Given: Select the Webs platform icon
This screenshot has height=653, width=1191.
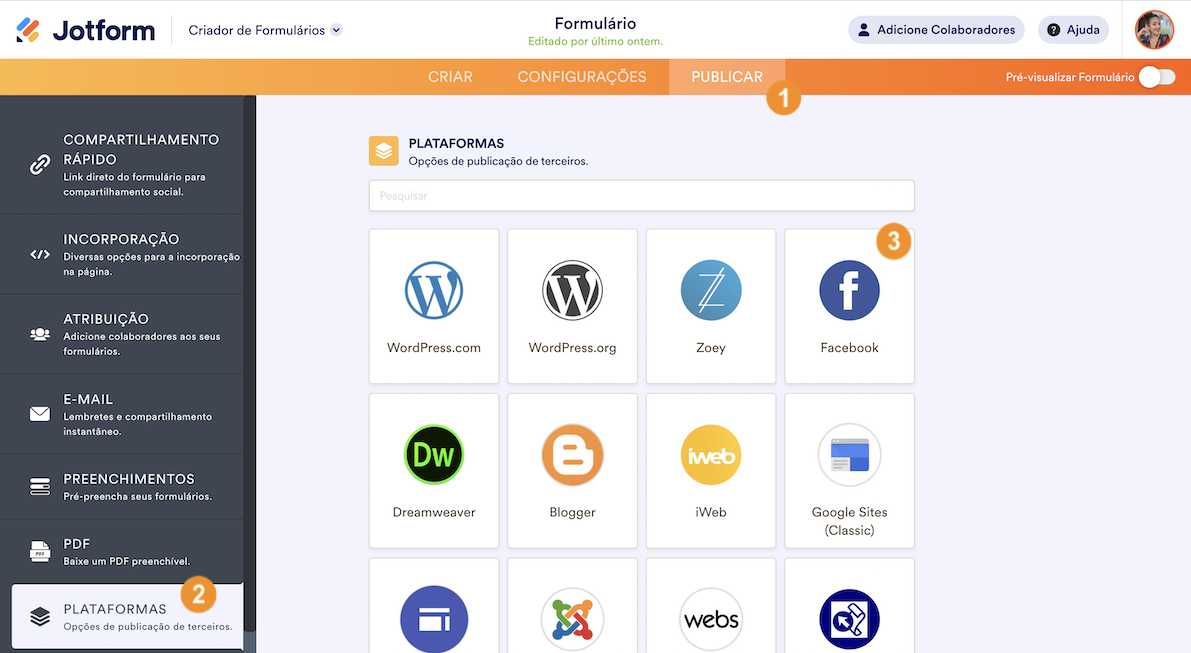Looking at the screenshot, I should pyautogui.click(x=711, y=620).
